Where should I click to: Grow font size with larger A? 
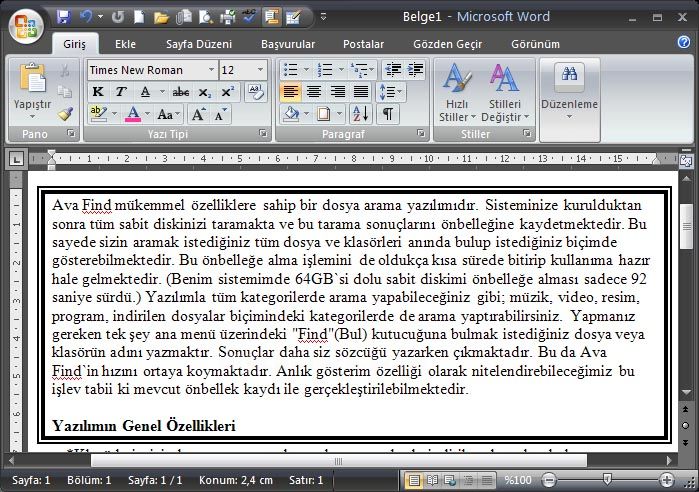[197, 115]
